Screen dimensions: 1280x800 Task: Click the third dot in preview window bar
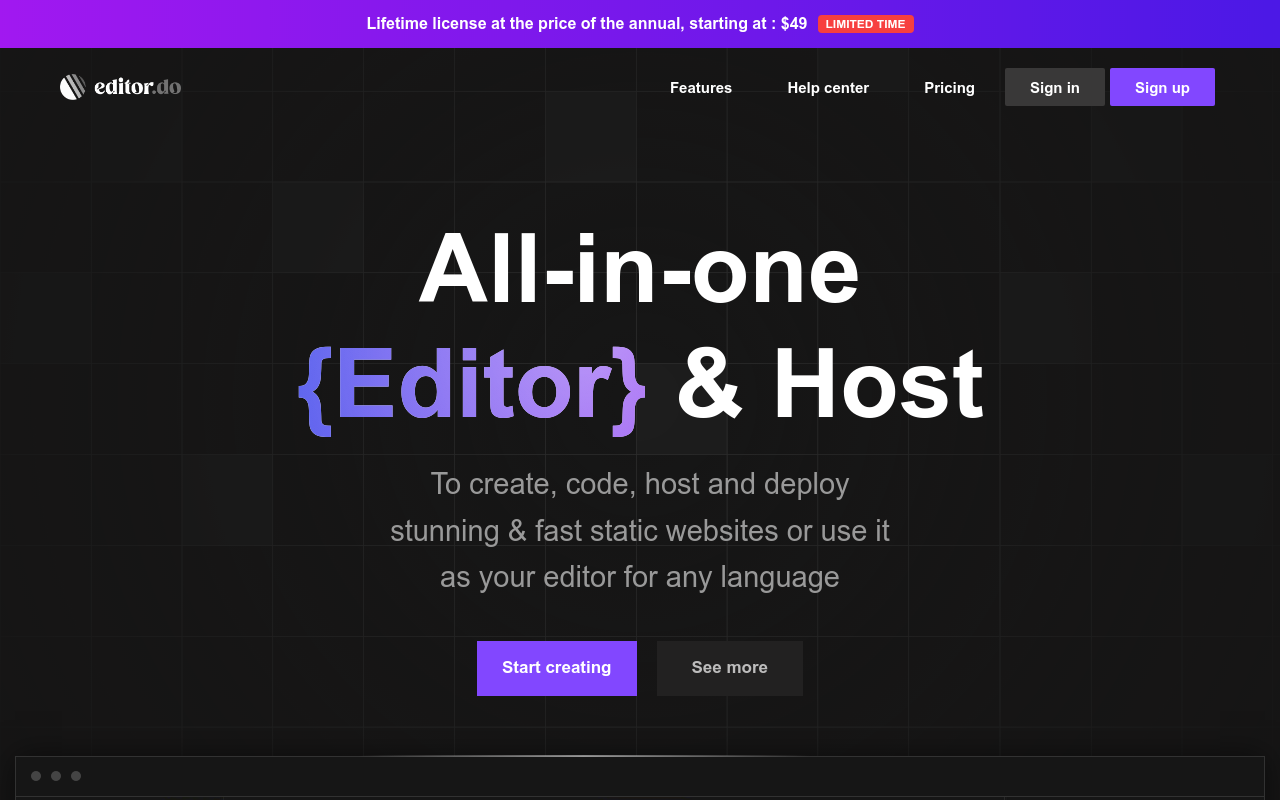tap(76, 776)
